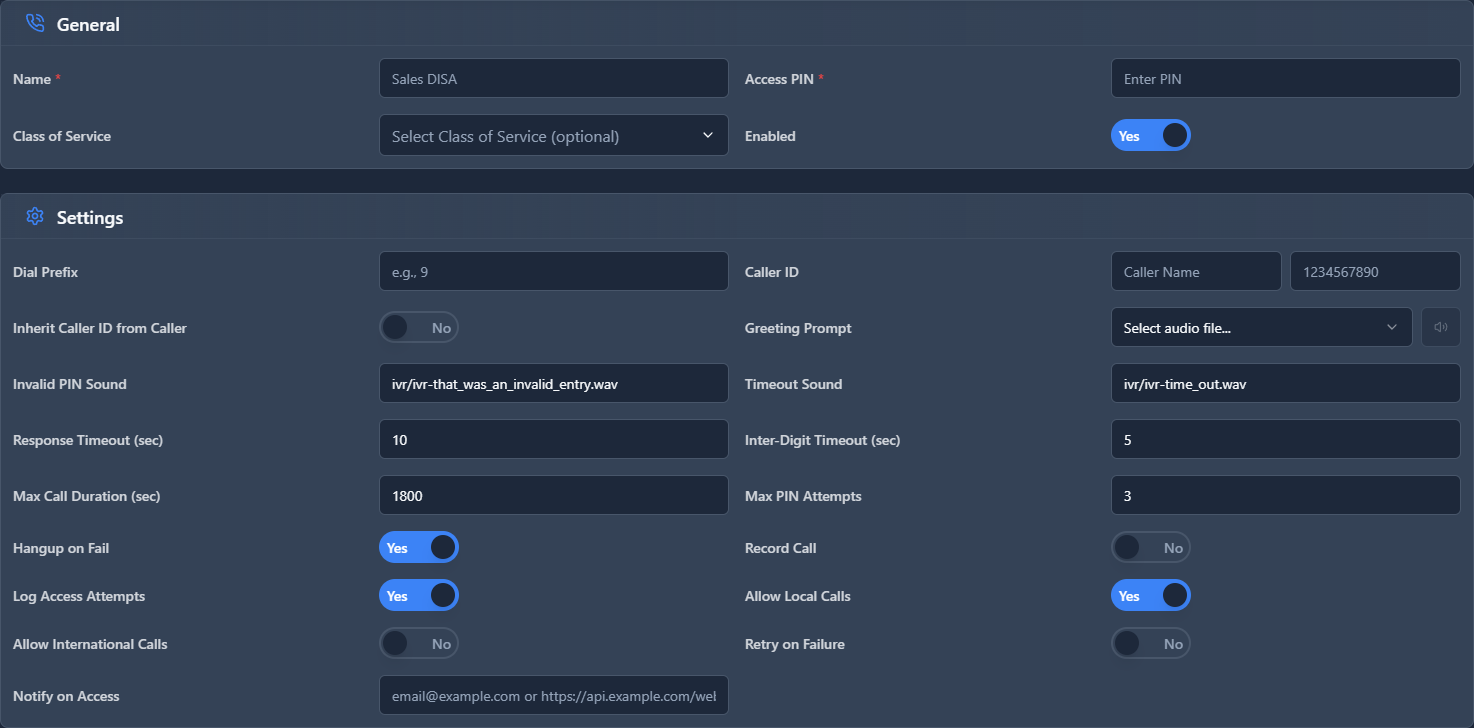Click the gear icon beside Settings heading
Screen dimensions: 1474x728
pyautogui.click(x=35, y=217)
